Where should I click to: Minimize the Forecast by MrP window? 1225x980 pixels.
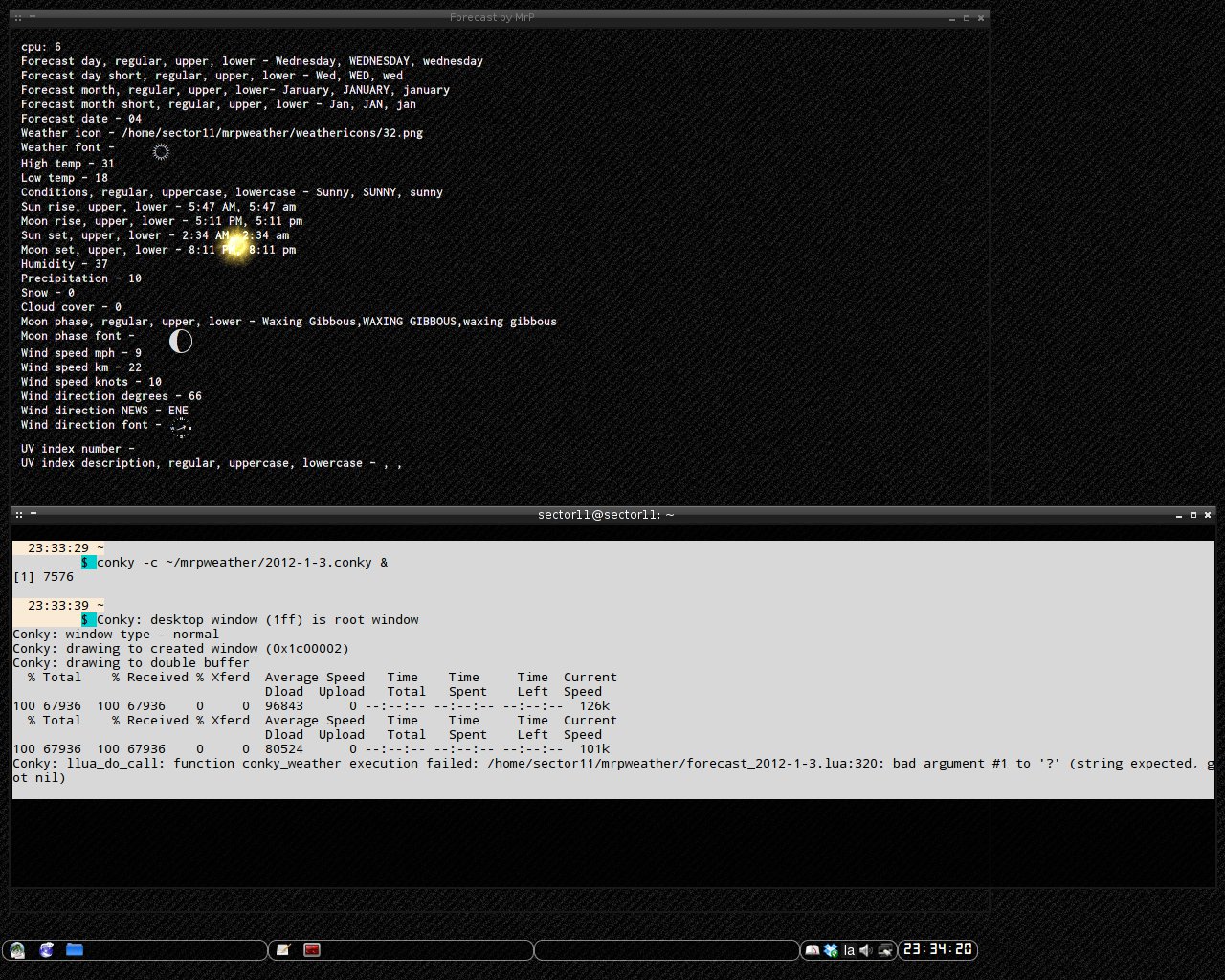[952, 18]
